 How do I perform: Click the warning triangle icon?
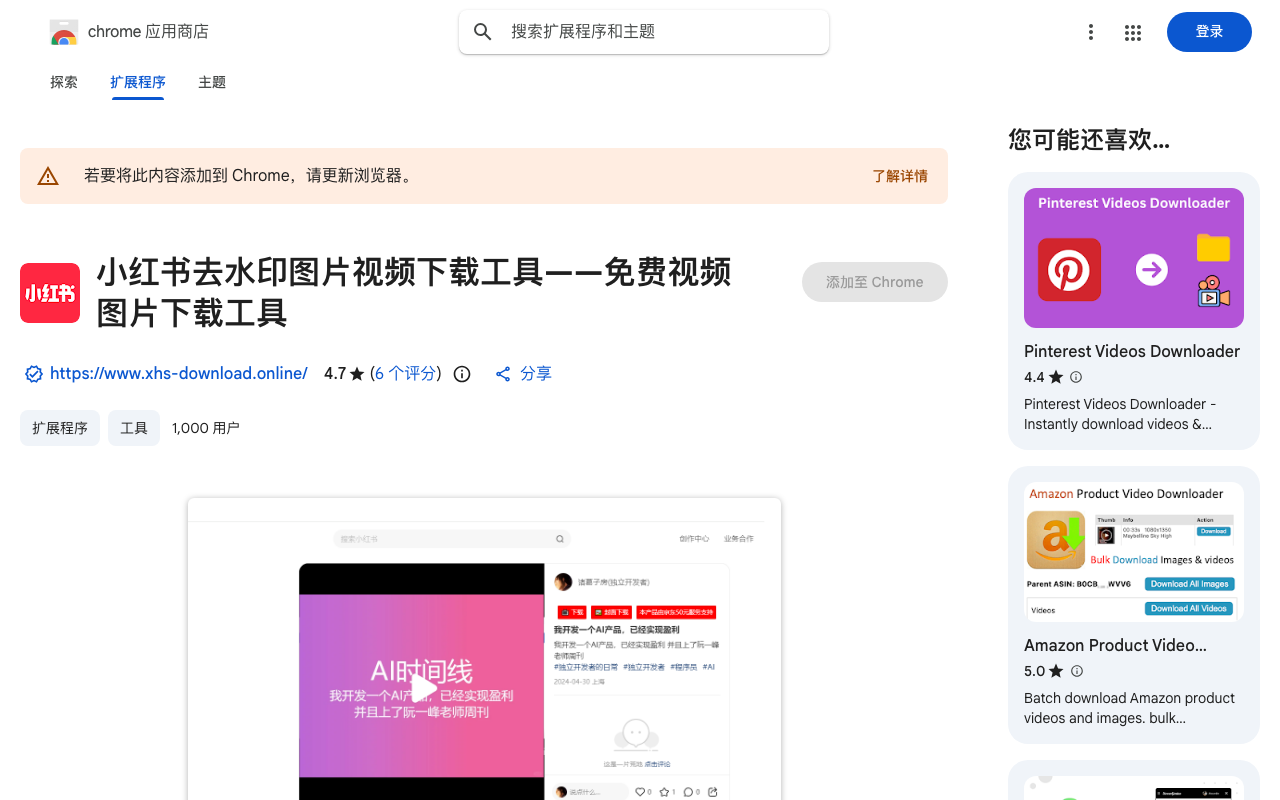pyautogui.click(x=48, y=176)
